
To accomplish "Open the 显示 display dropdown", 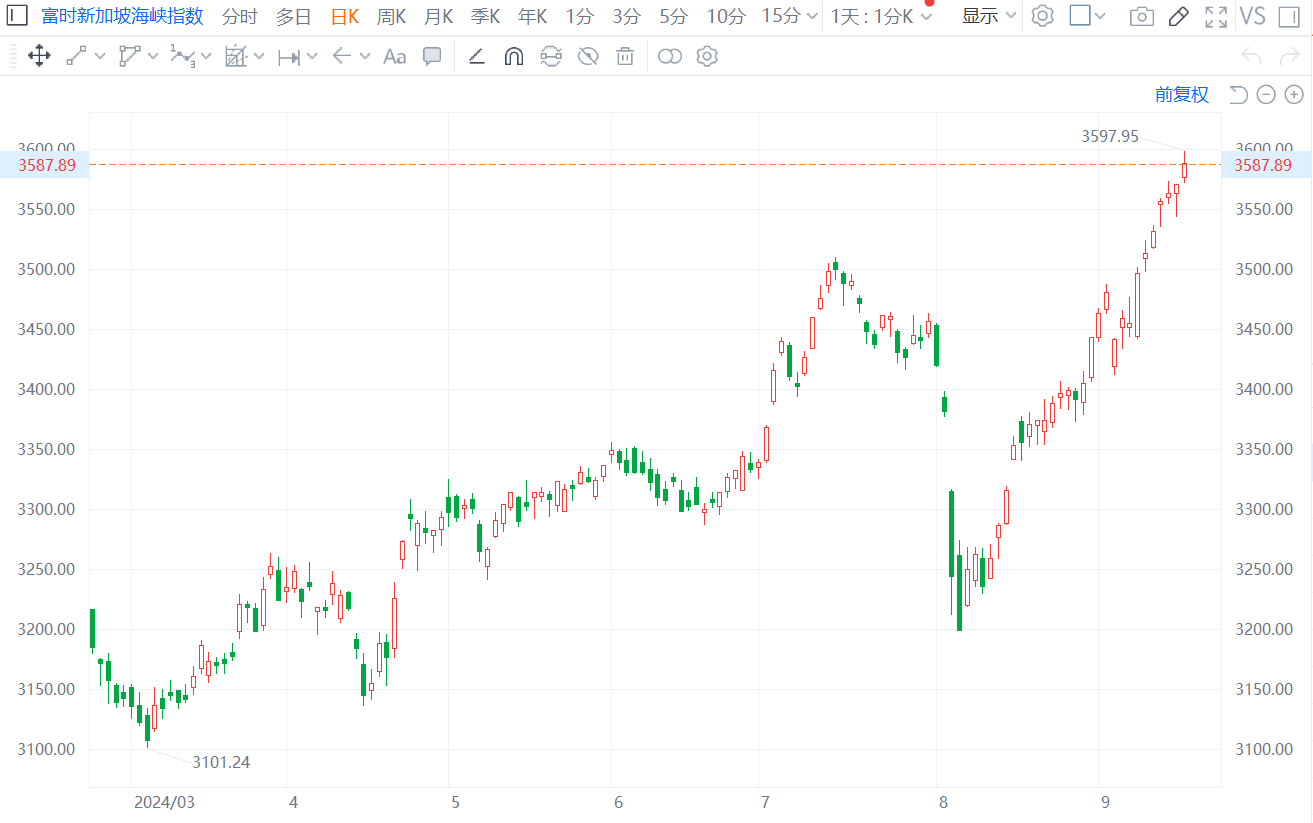I will point(990,16).
